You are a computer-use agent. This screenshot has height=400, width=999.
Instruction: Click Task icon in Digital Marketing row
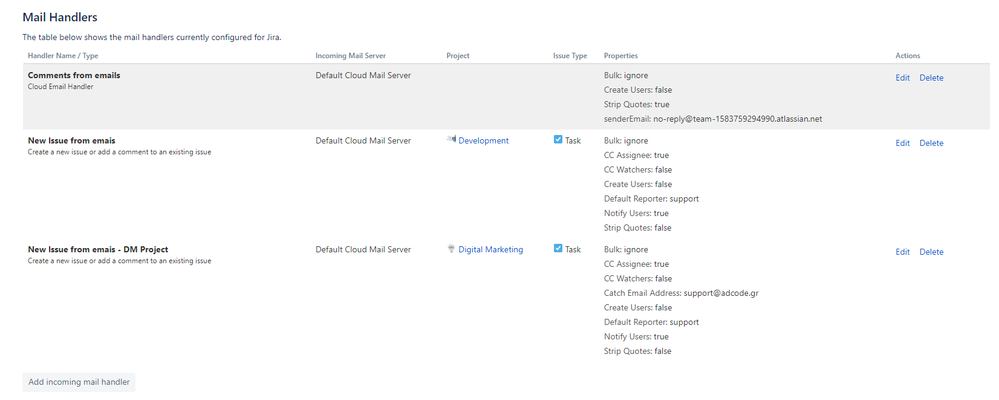point(558,249)
